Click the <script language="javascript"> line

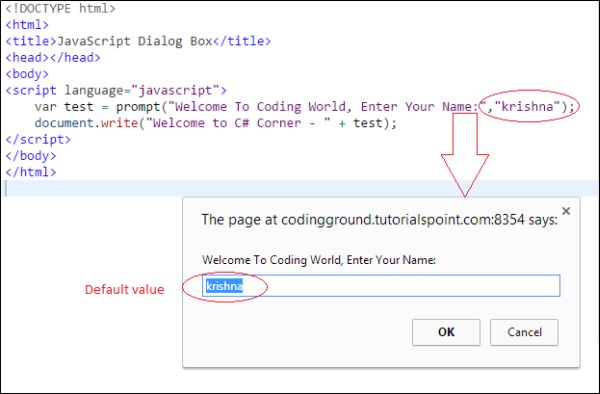(x=116, y=90)
